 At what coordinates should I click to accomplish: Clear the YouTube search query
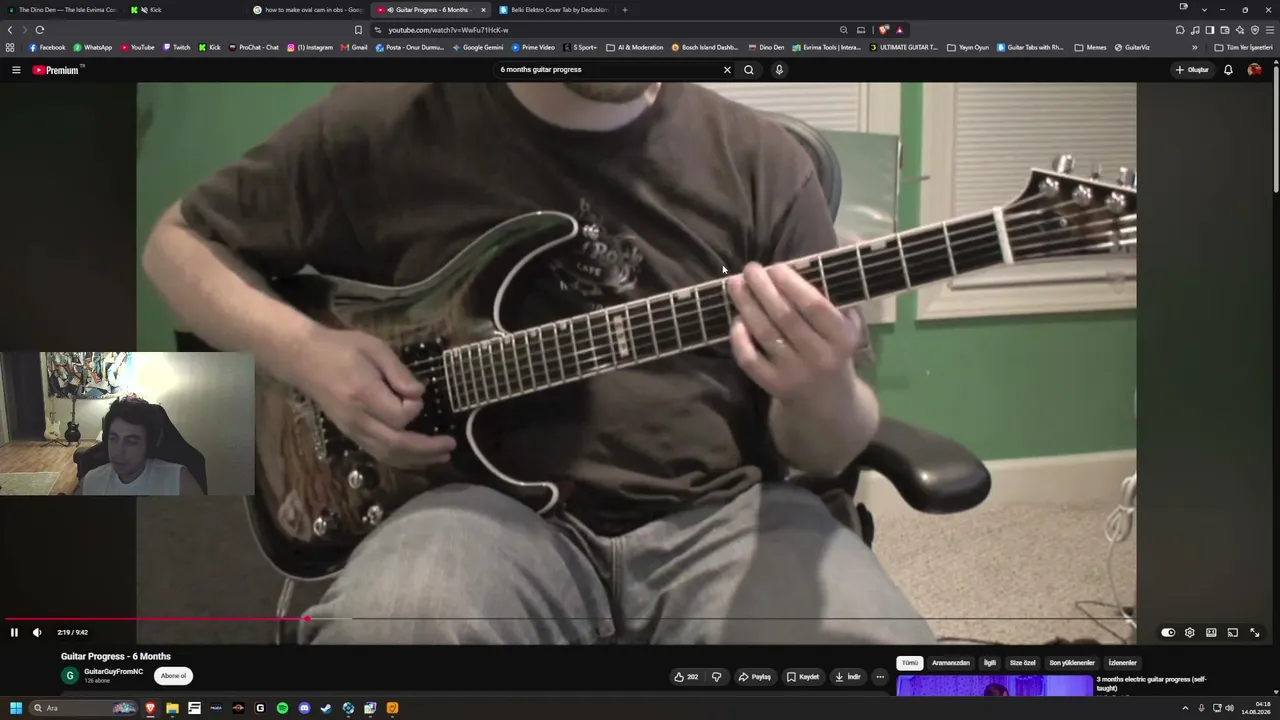point(727,70)
